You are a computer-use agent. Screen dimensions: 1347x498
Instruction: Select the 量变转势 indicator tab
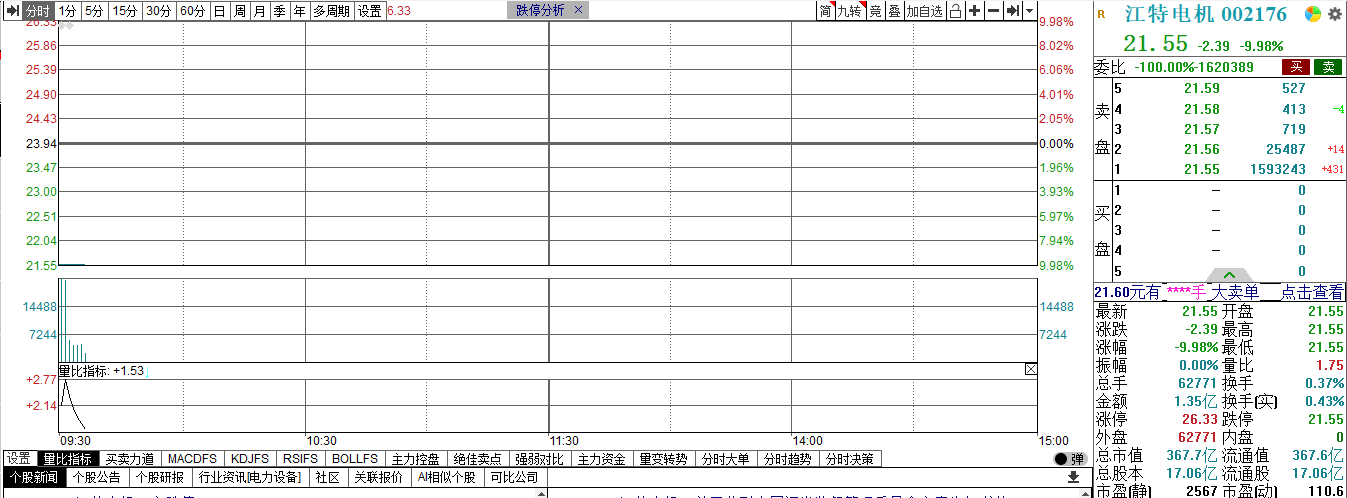coord(663,459)
